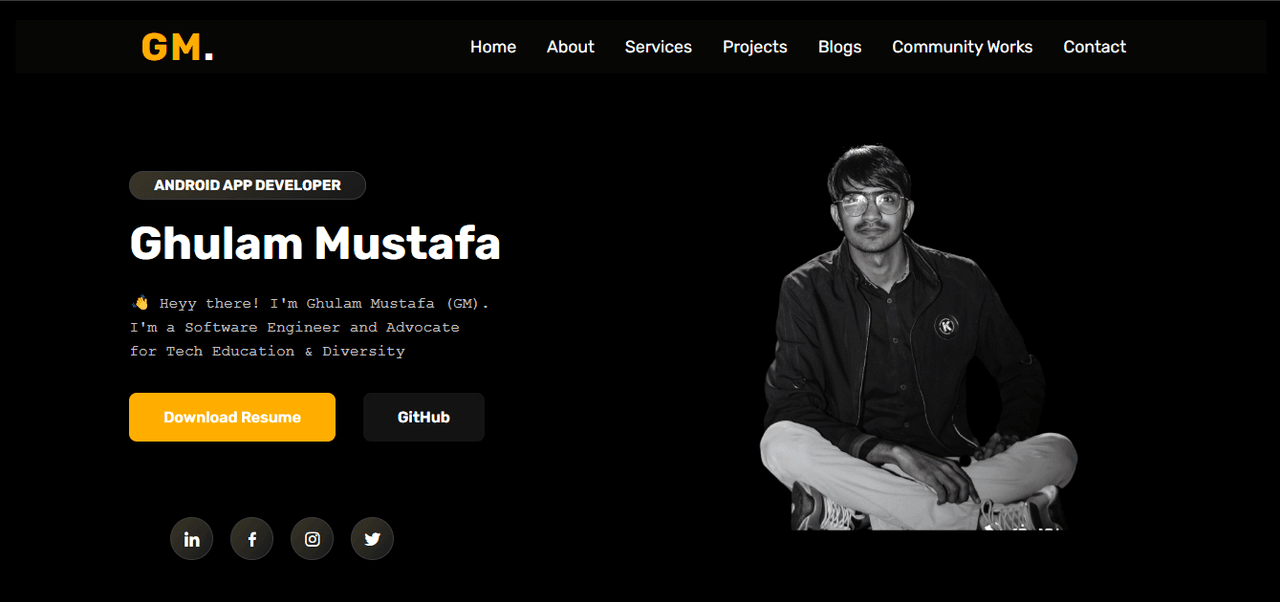This screenshot has width=1280, height=602.
Task: Click the man's face in the portrait
Action: (x=872, y=212)
